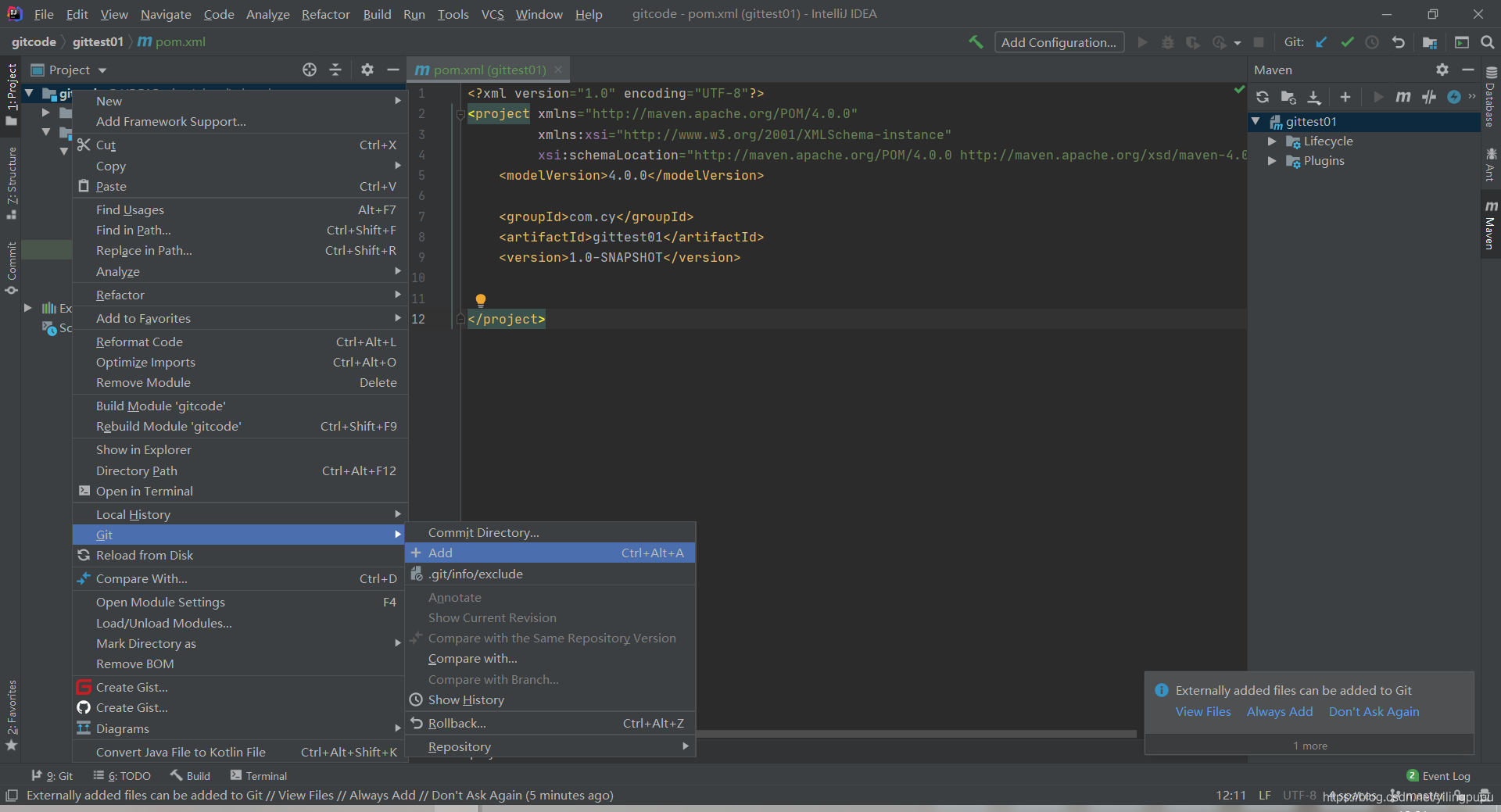Click gittest01 breadcrumb in navigation bar
This screenshot has height=812, width=1501.
click(98, 42)
